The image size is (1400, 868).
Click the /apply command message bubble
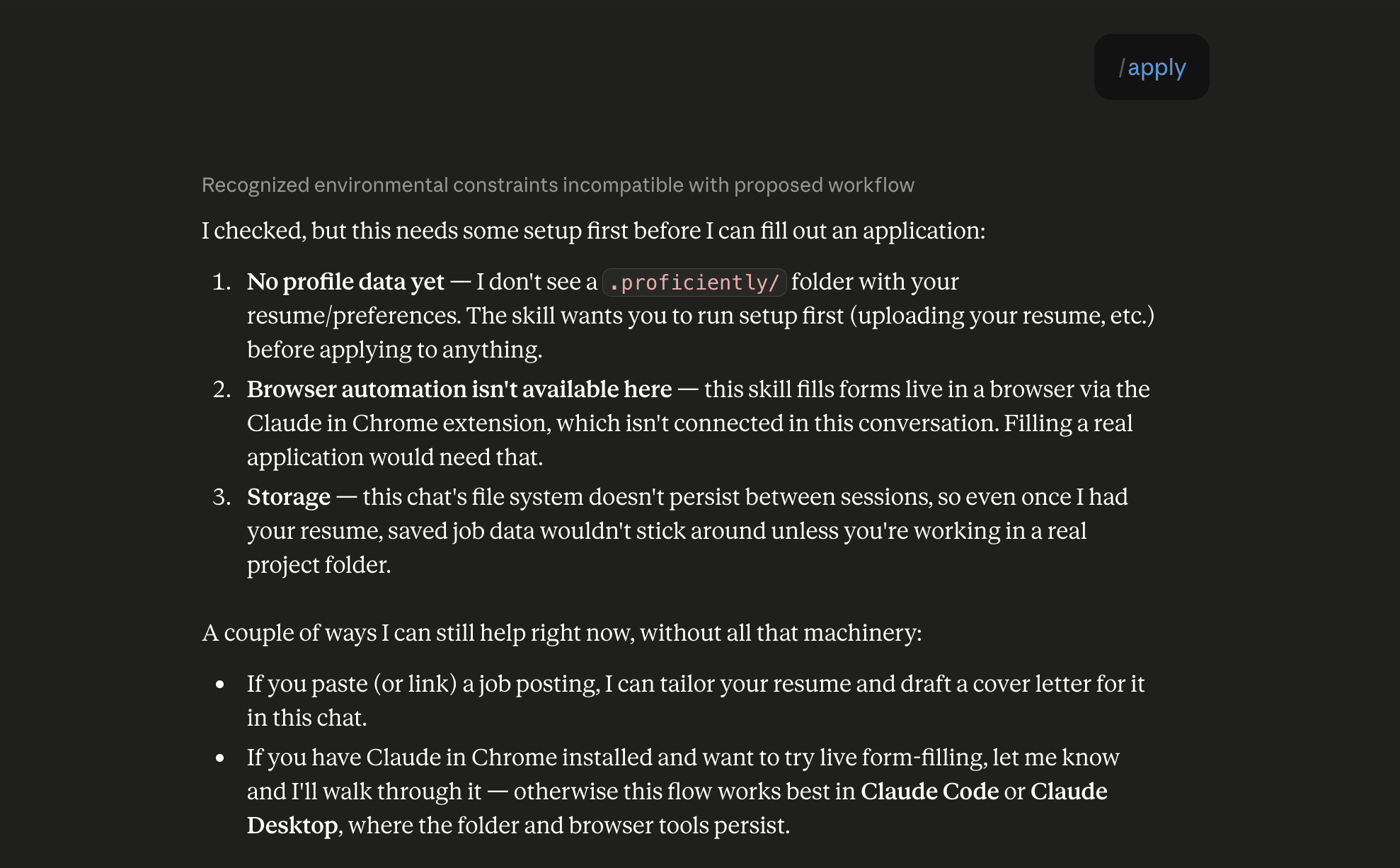pos(1152,67)
